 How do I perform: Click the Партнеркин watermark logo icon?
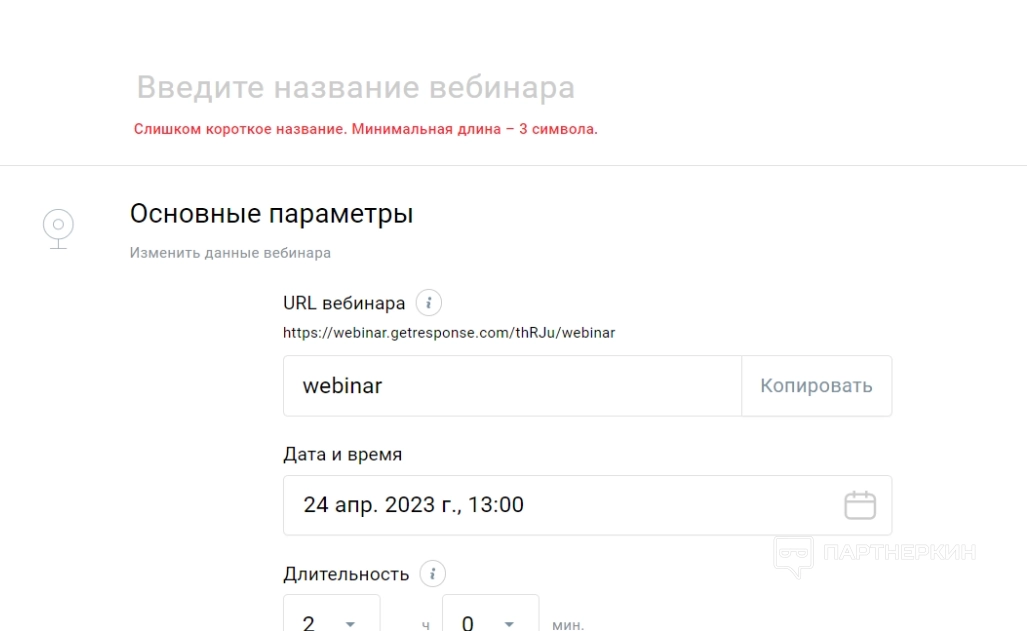793,555
